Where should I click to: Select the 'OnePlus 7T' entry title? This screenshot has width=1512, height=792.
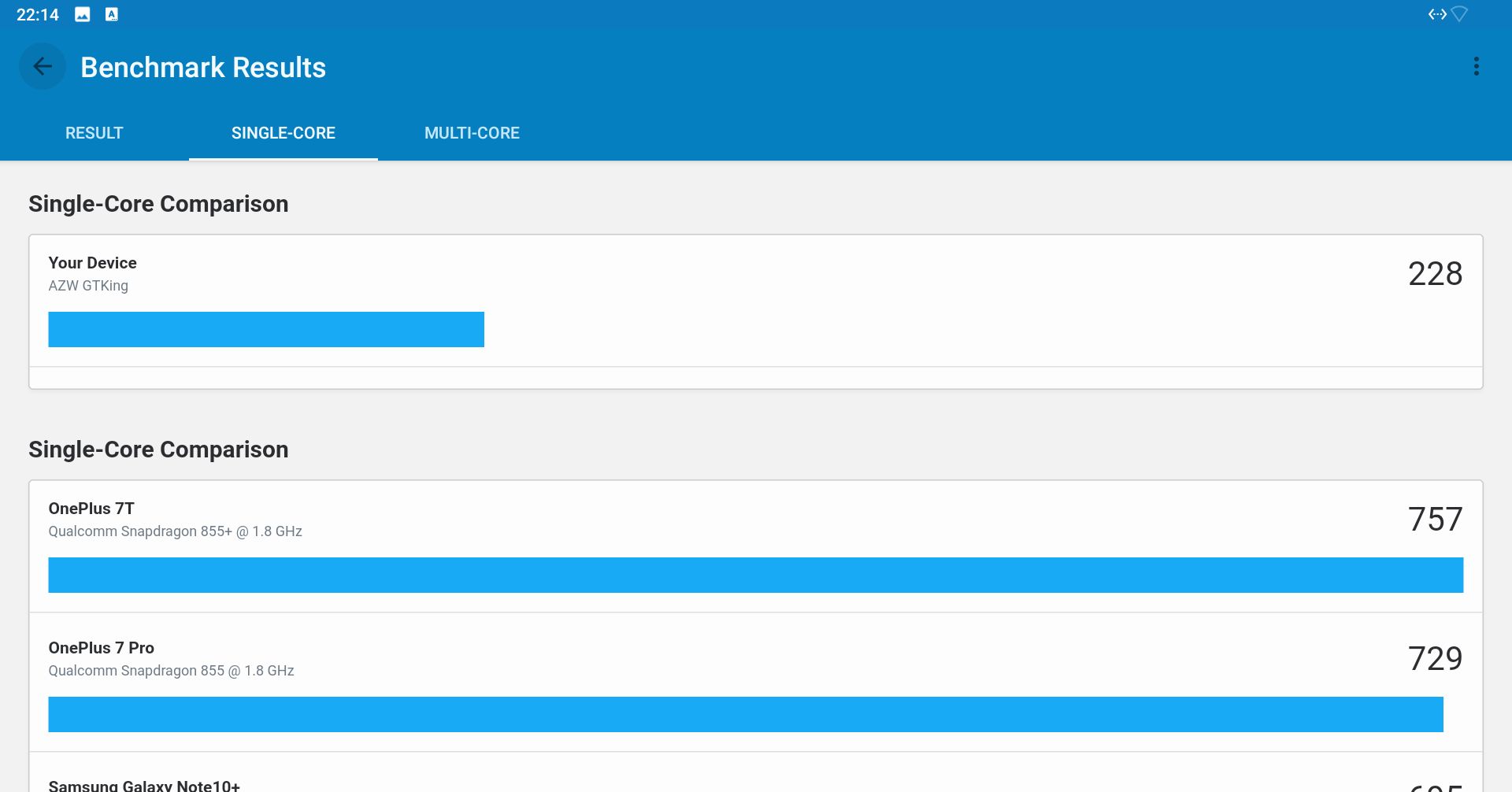[91, 509]
